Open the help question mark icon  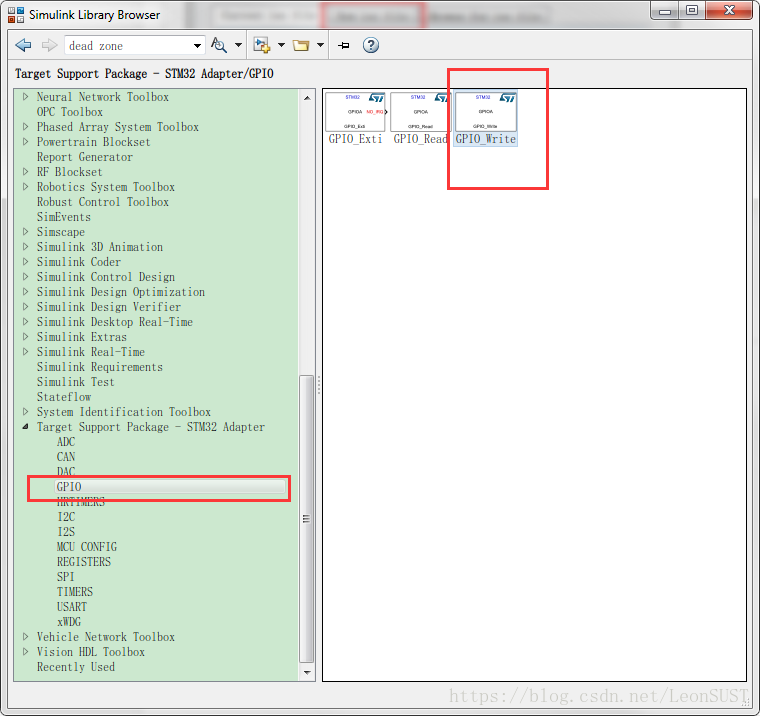(x=371, y=45)
